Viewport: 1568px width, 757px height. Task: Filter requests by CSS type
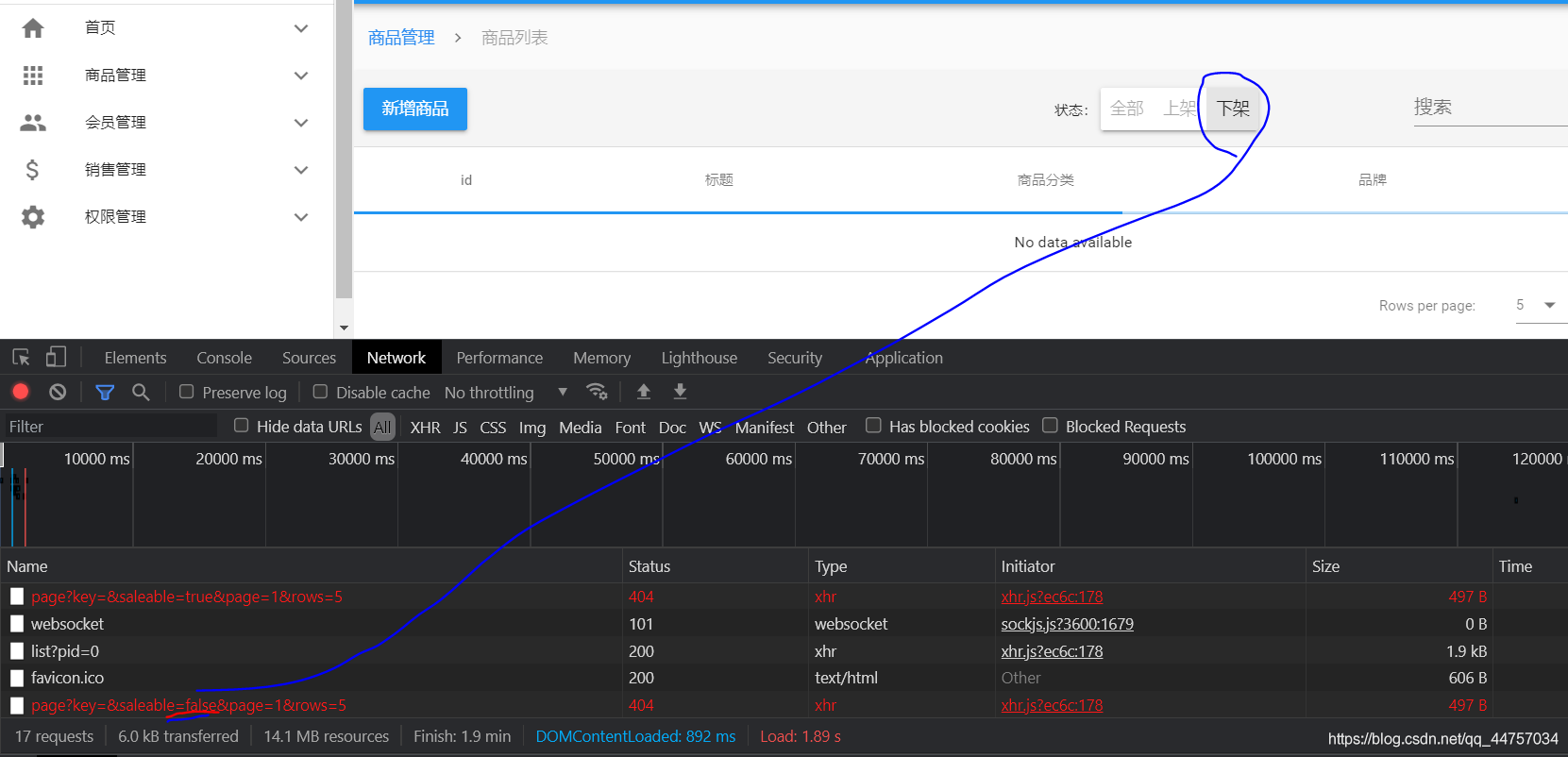point(493,427)
